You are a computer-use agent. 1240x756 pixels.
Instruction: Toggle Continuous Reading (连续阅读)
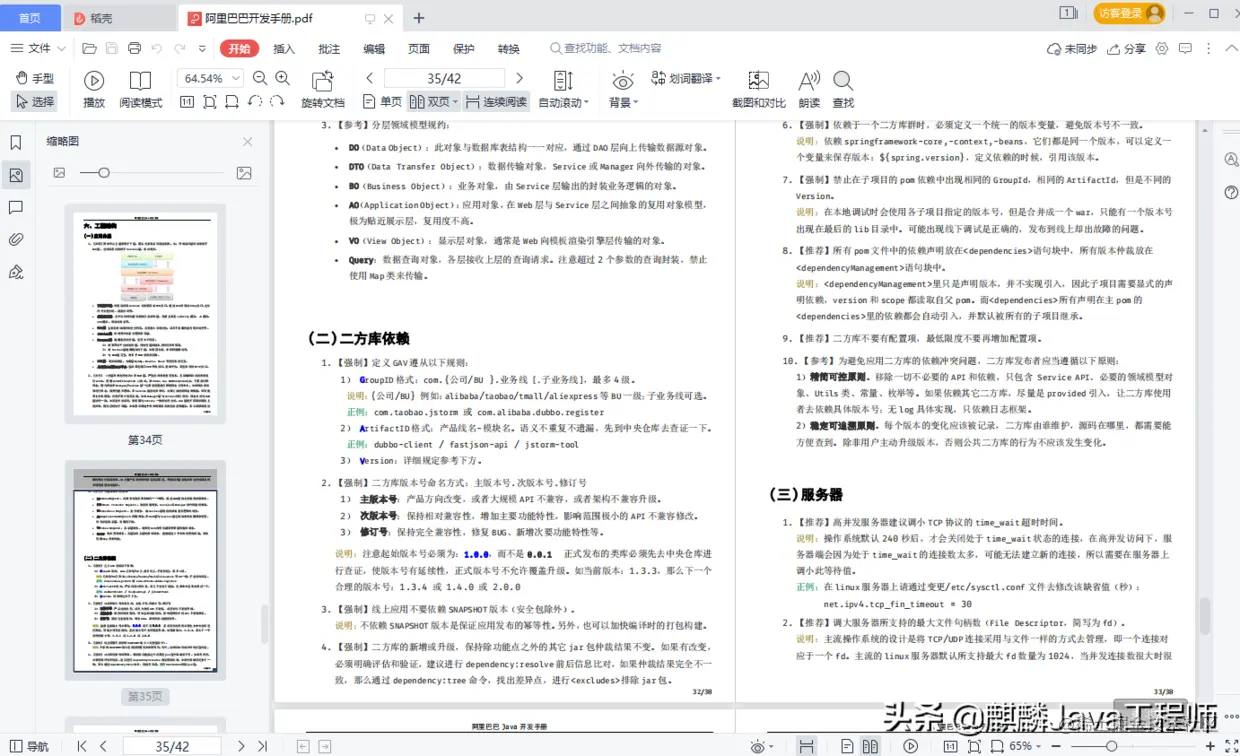point(496,102)
